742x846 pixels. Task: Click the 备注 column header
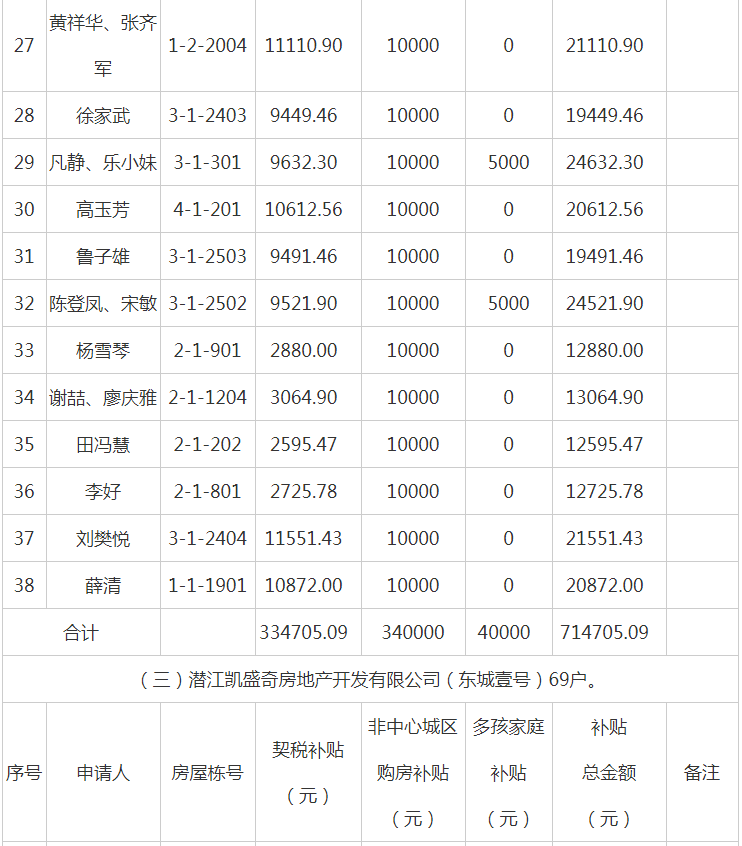pyautogui.click(x=701, y=773)
